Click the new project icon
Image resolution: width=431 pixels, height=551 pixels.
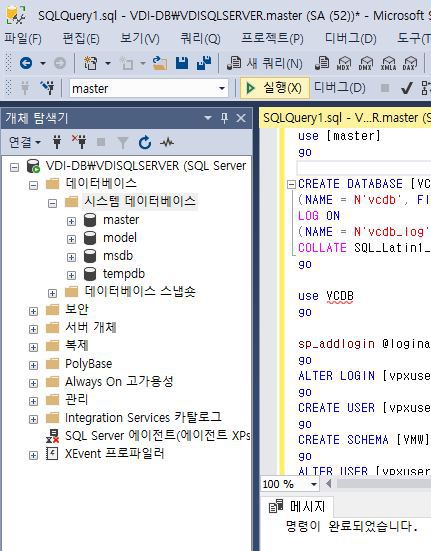pos(91,63)
